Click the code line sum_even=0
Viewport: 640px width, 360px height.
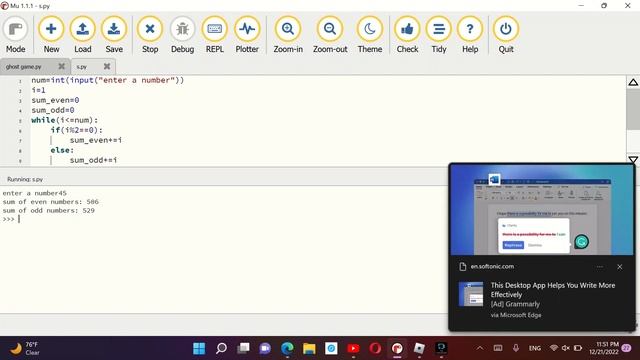55,100
